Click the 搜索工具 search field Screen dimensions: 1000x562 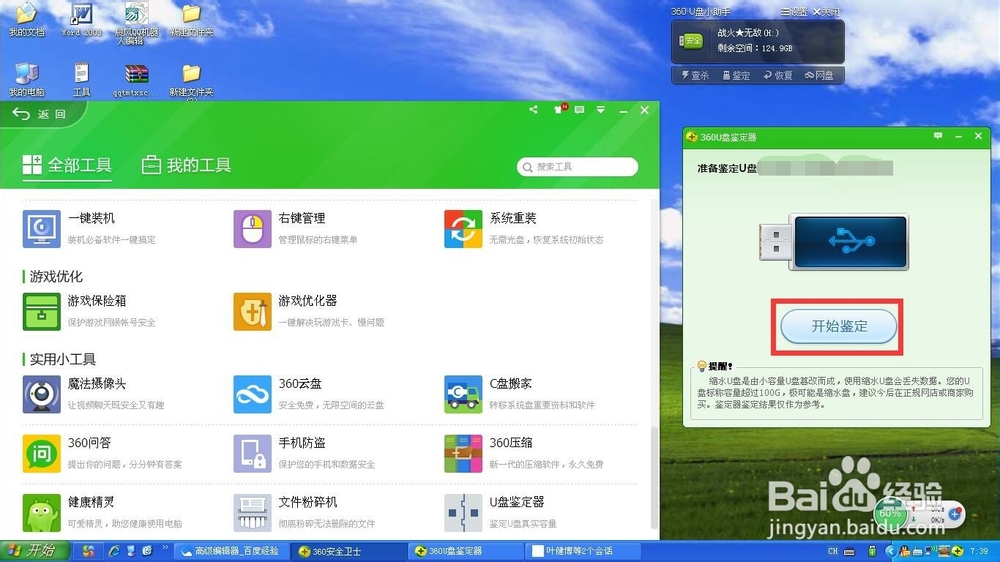577,166
